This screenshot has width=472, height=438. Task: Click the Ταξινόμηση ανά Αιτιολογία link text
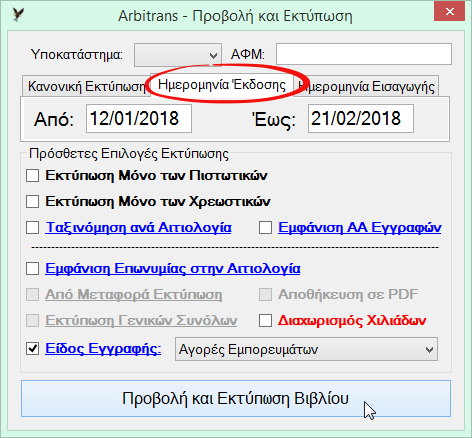click(x=138, y=228)
